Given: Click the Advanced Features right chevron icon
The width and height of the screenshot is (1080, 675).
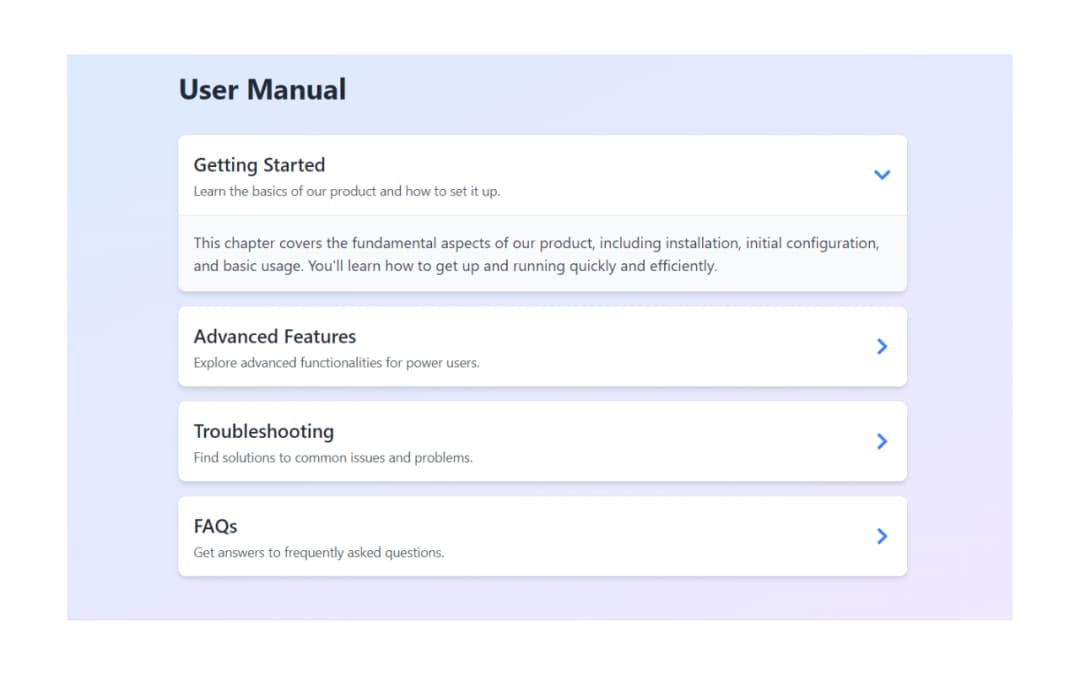Looking at the screenshot, I should point(882,346).
